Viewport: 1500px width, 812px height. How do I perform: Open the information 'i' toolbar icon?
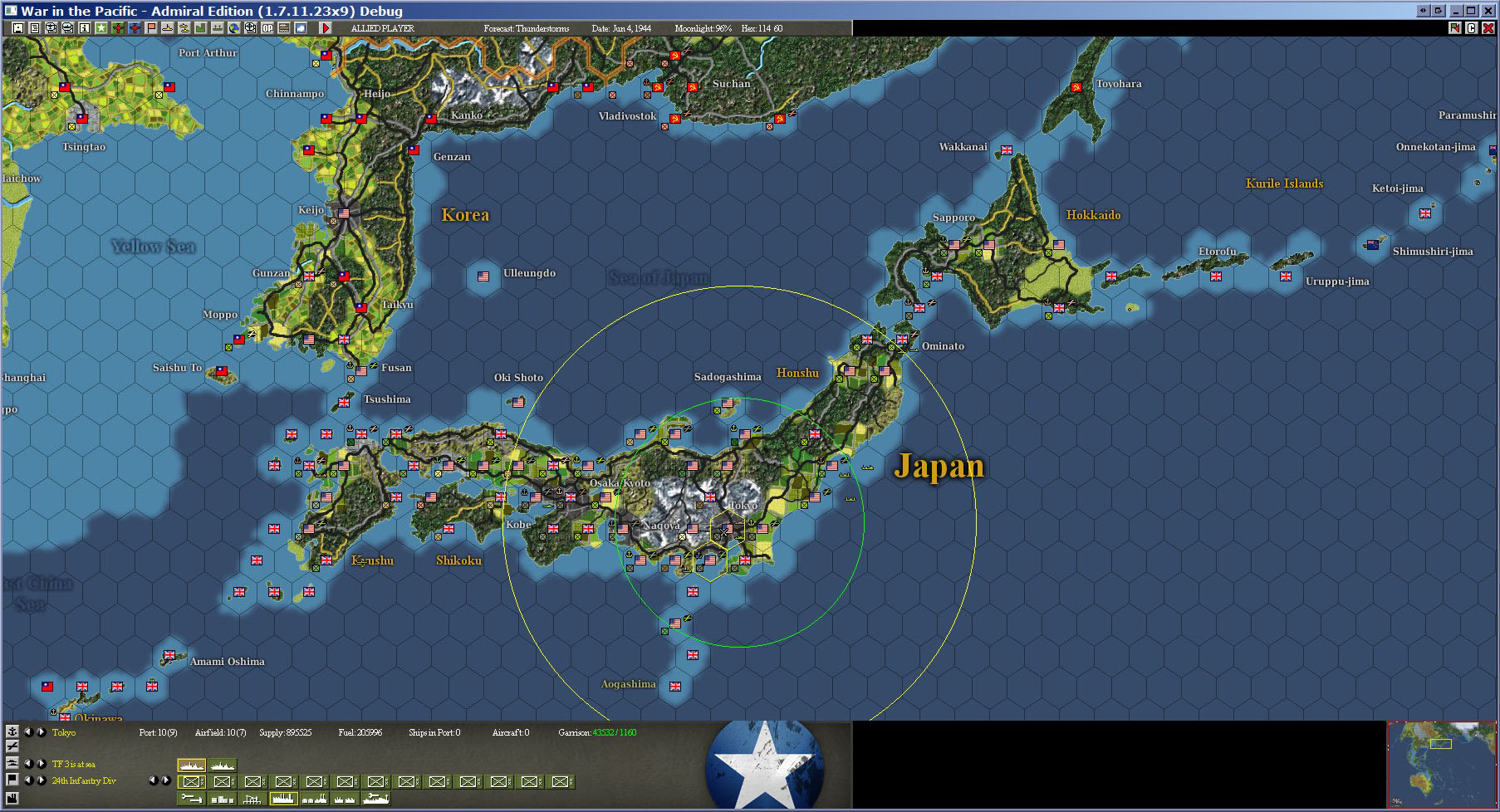(85, 28)
